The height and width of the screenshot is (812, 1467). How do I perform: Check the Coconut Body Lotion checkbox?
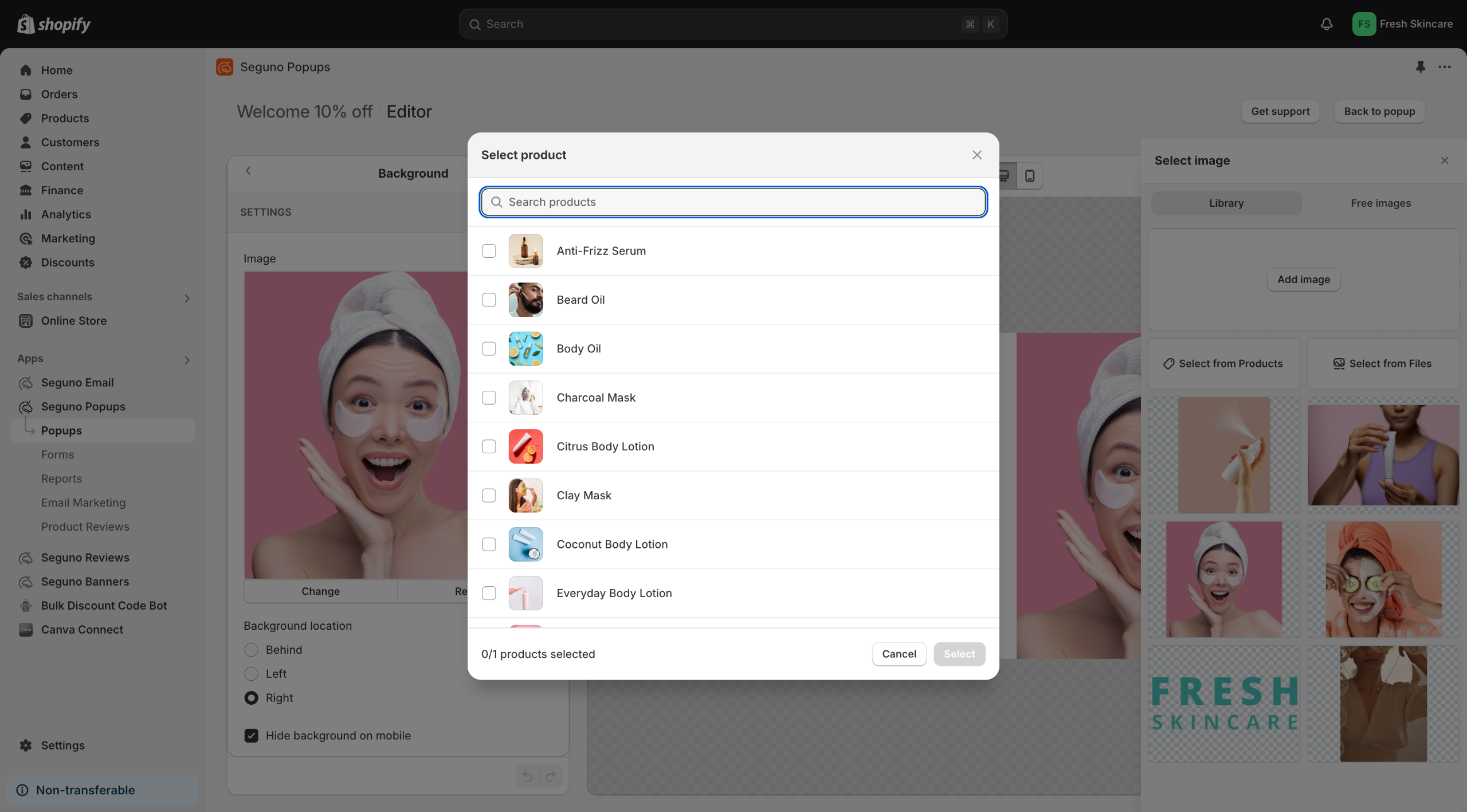tap(489, 544)
